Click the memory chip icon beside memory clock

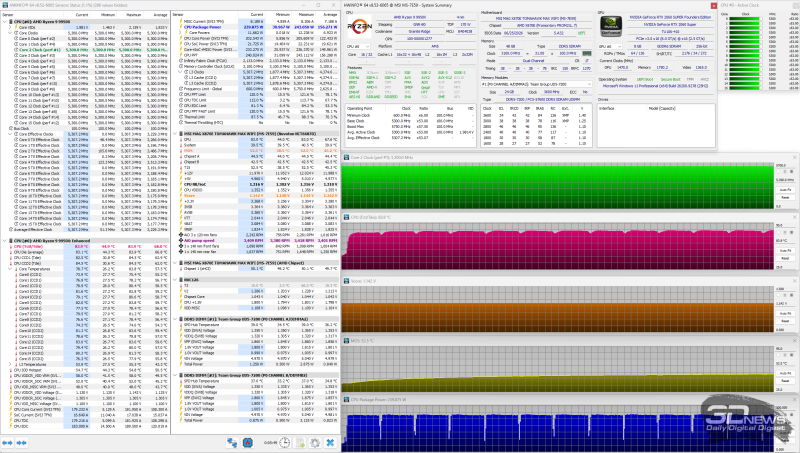[x=587, y=53]
